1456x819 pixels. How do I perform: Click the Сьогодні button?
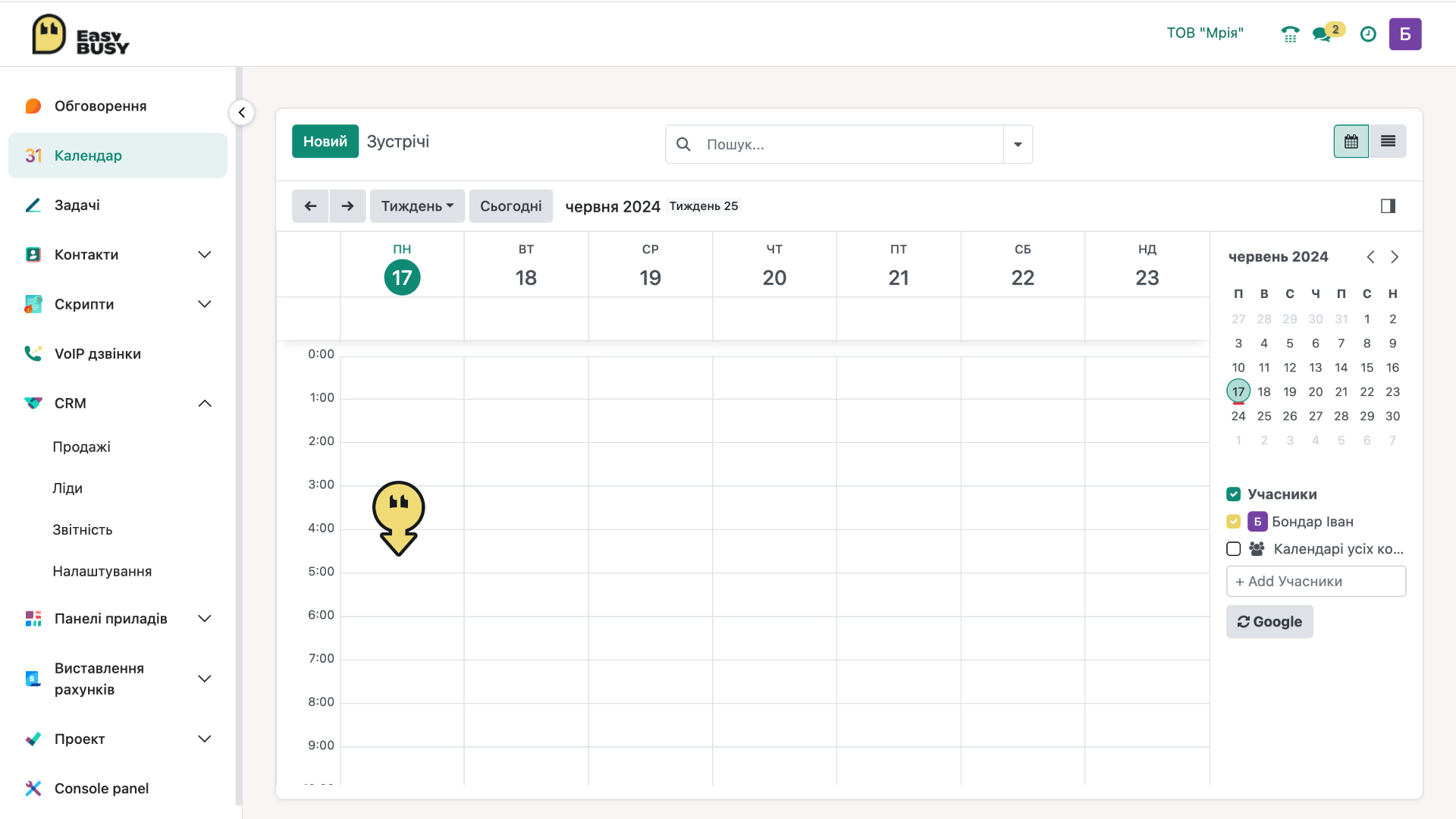click(x=511, y=206)
